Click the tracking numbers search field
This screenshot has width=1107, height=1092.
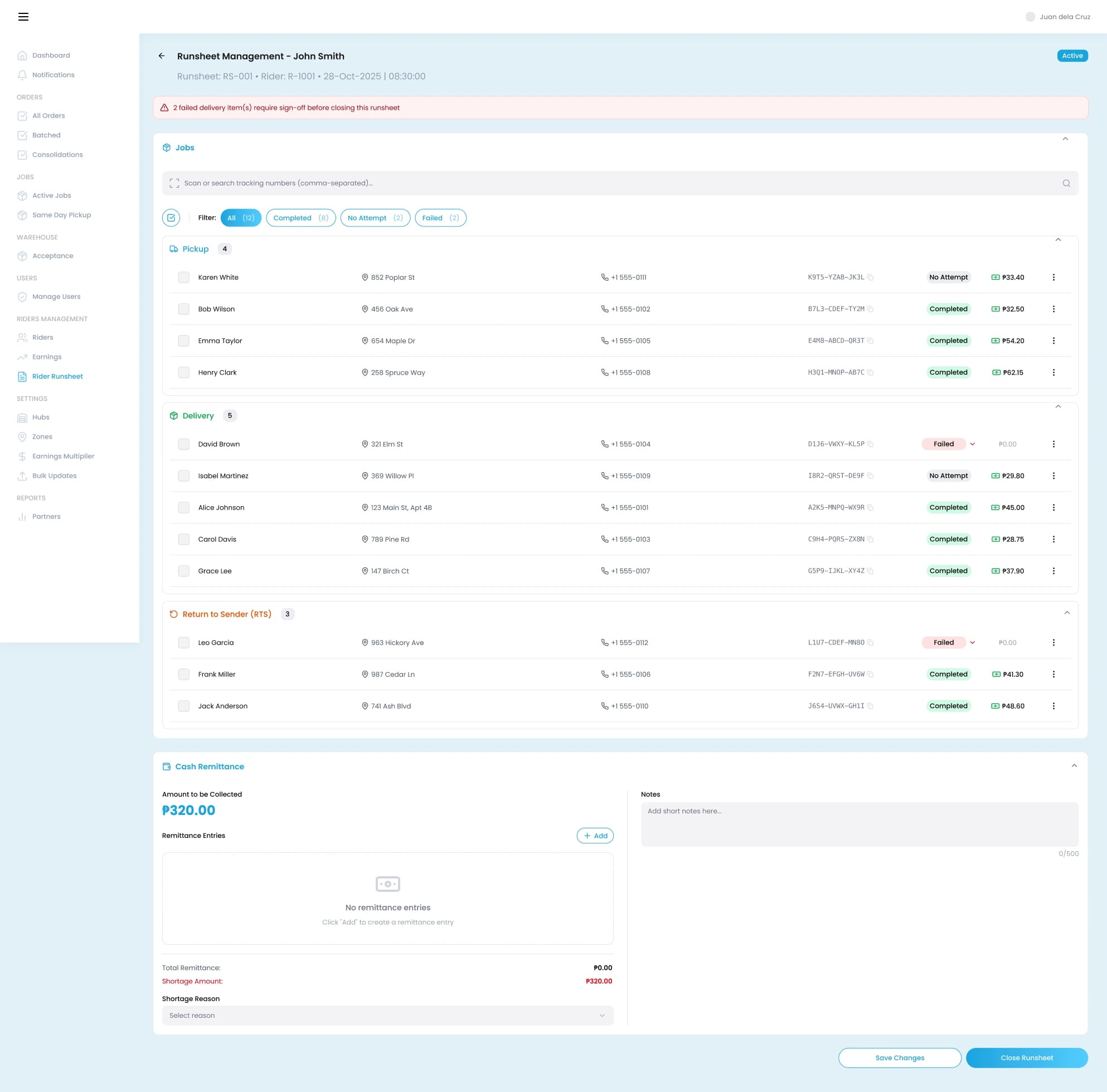point(620,183)
